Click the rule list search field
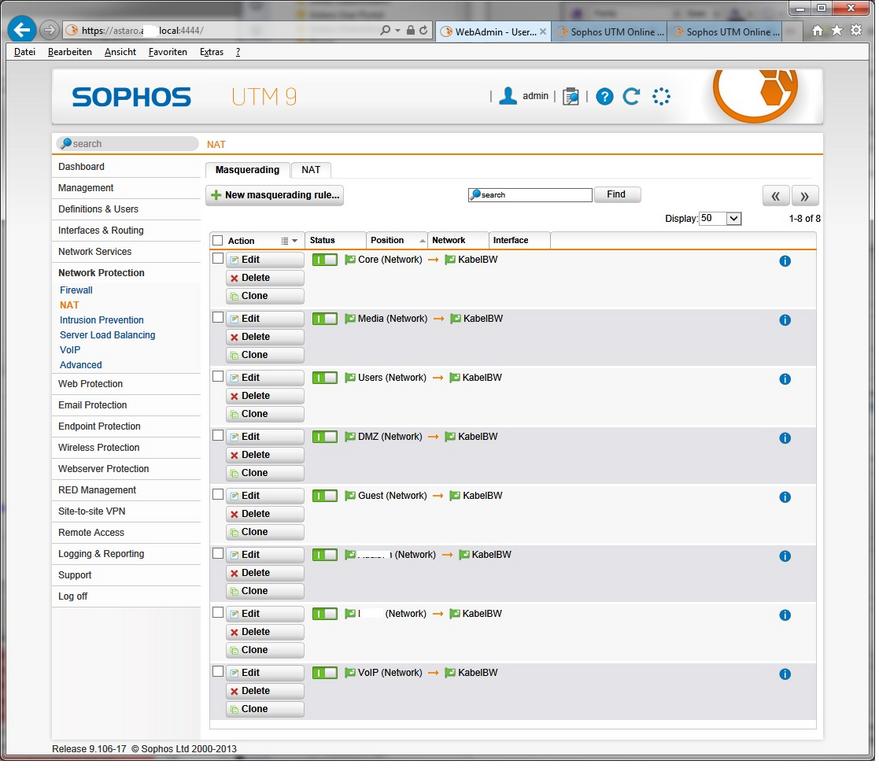 coord(530,195)
